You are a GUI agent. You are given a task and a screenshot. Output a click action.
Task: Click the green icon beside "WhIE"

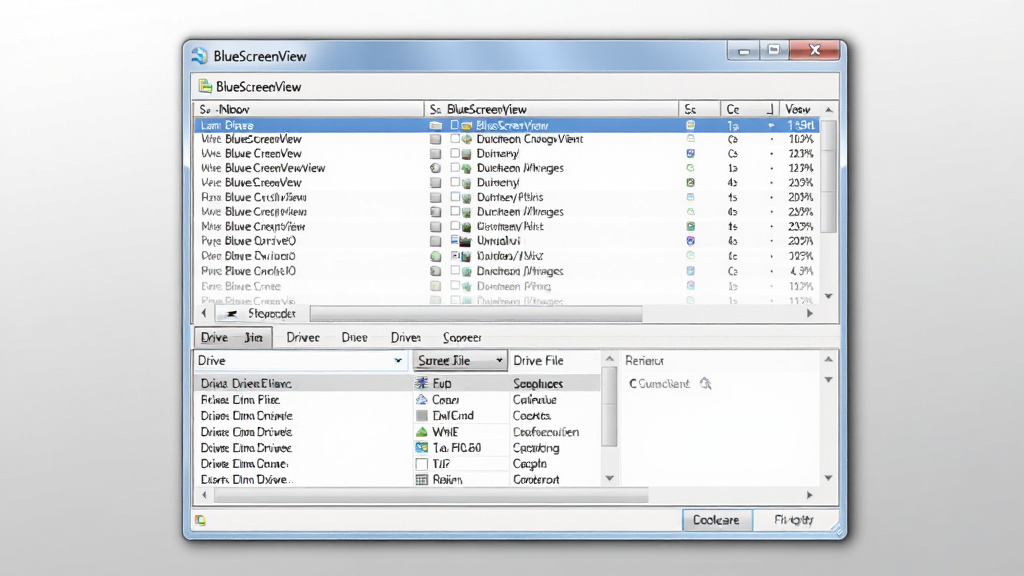click(422, 432)
